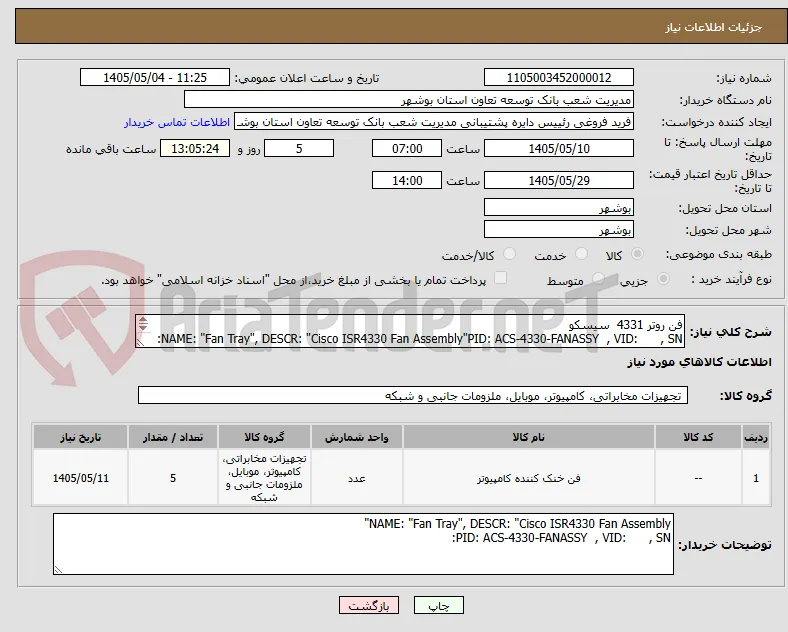
Task: Click the توضیحات خریدار textarea
Action: coord(363,544)
